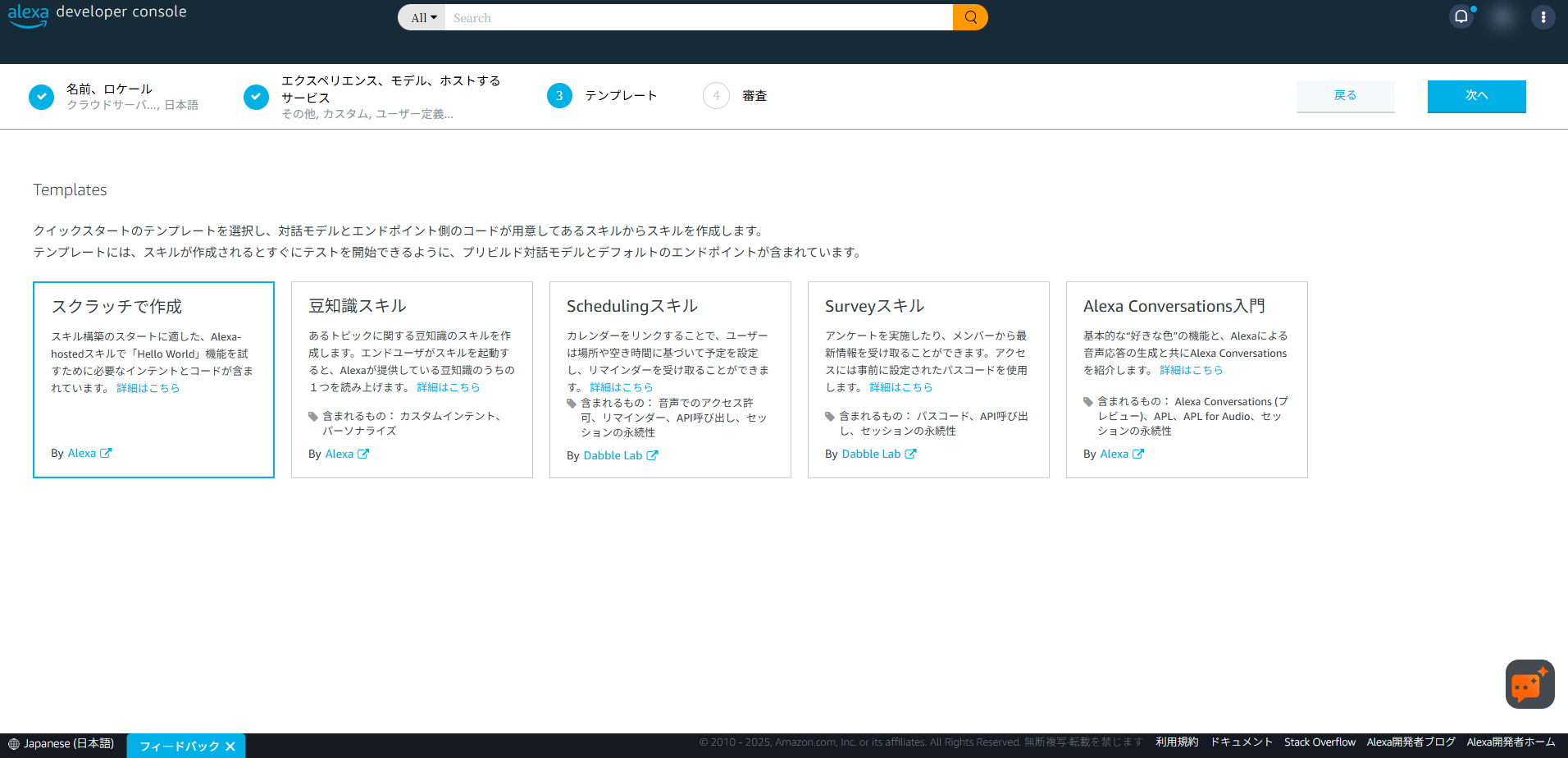This screenshot has width=1568, height=758.
Task: Click the external link icon beside Dabble Lab
Action: coord(653,455)
